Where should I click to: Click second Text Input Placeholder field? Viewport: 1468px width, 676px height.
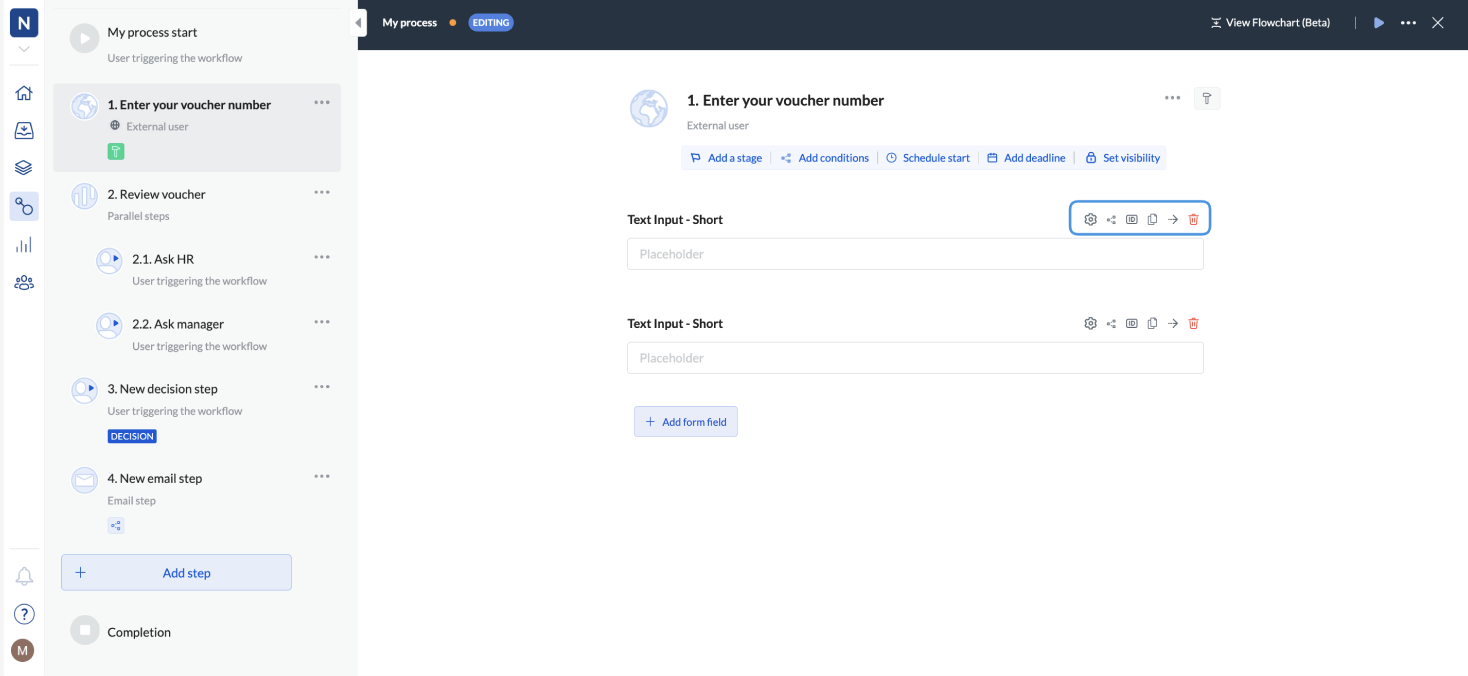click(915, 358)
